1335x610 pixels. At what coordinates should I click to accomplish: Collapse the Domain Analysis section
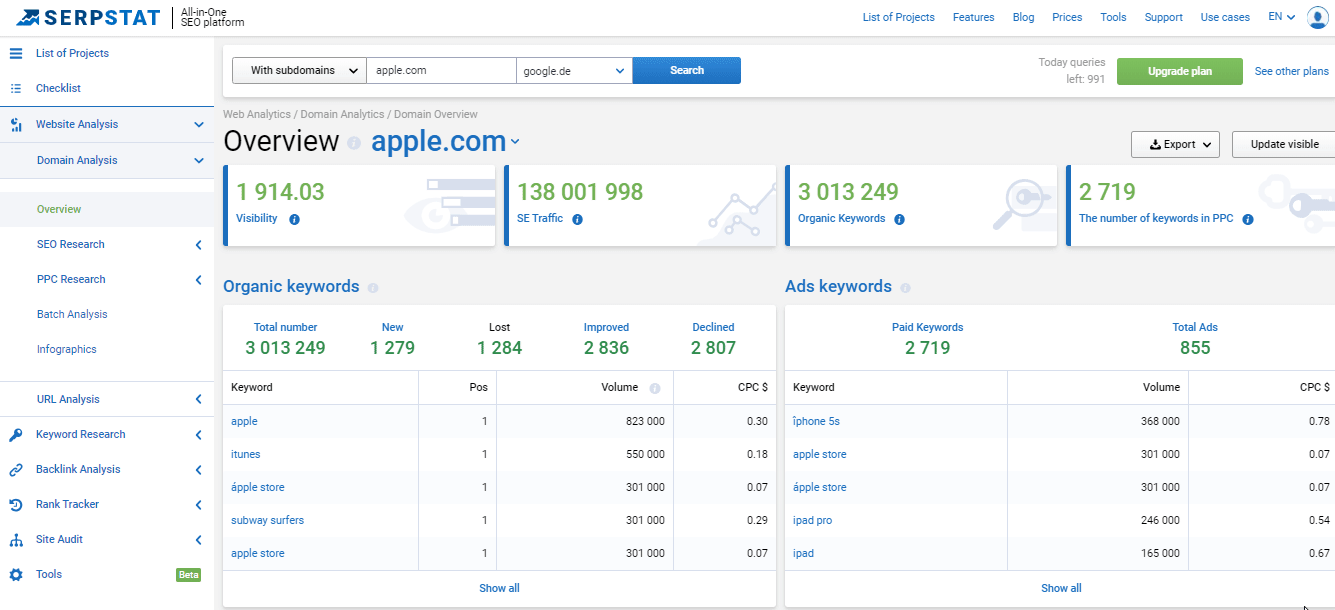click(x=199, y=160)
